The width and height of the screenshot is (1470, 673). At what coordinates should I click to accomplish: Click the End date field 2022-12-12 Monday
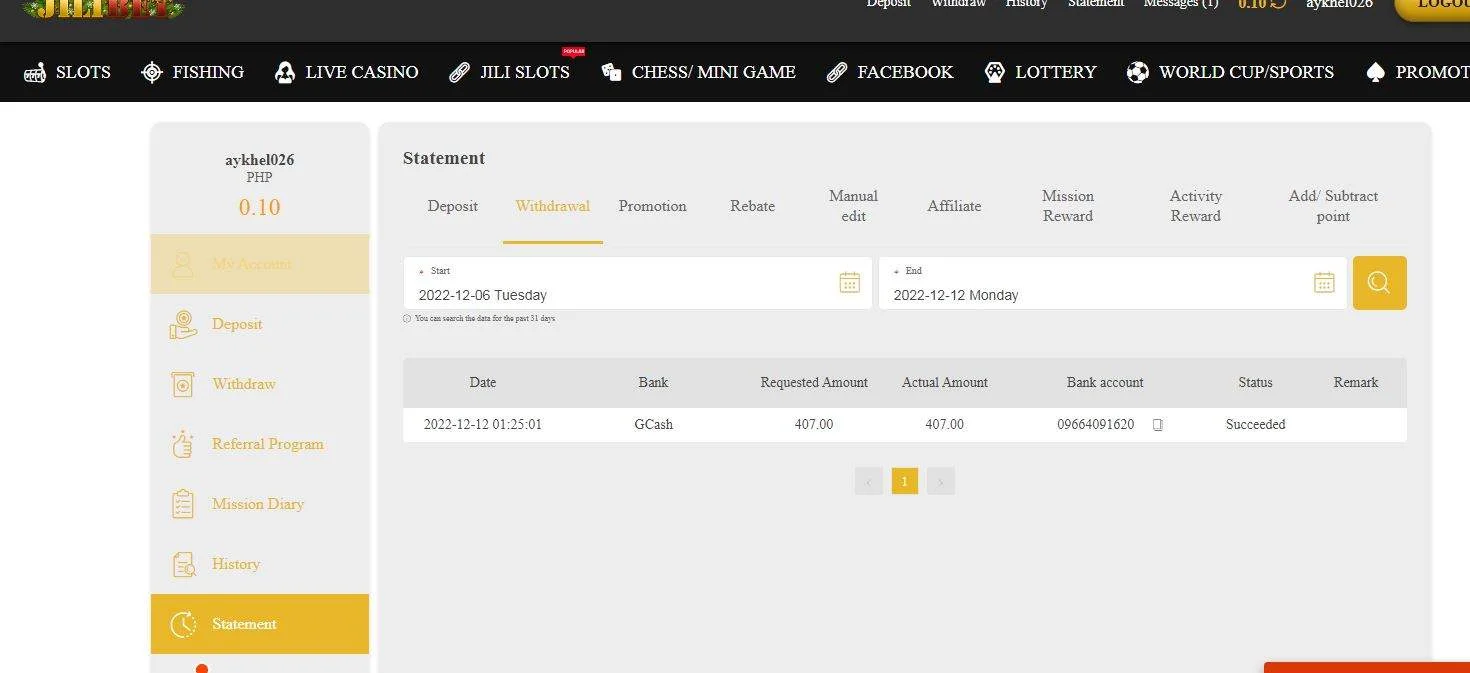tap(1113, 283)
